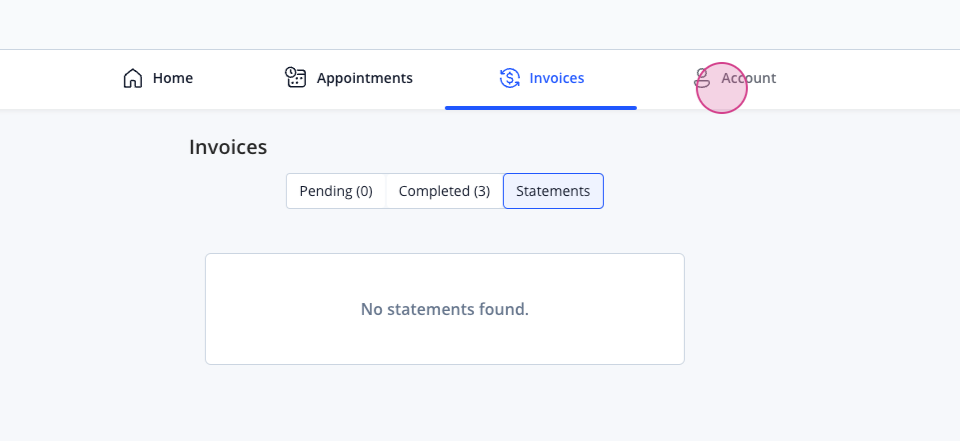This screenshot has height=441, width=960.
Task: Open the Account label in navigation
Action: 748,78
